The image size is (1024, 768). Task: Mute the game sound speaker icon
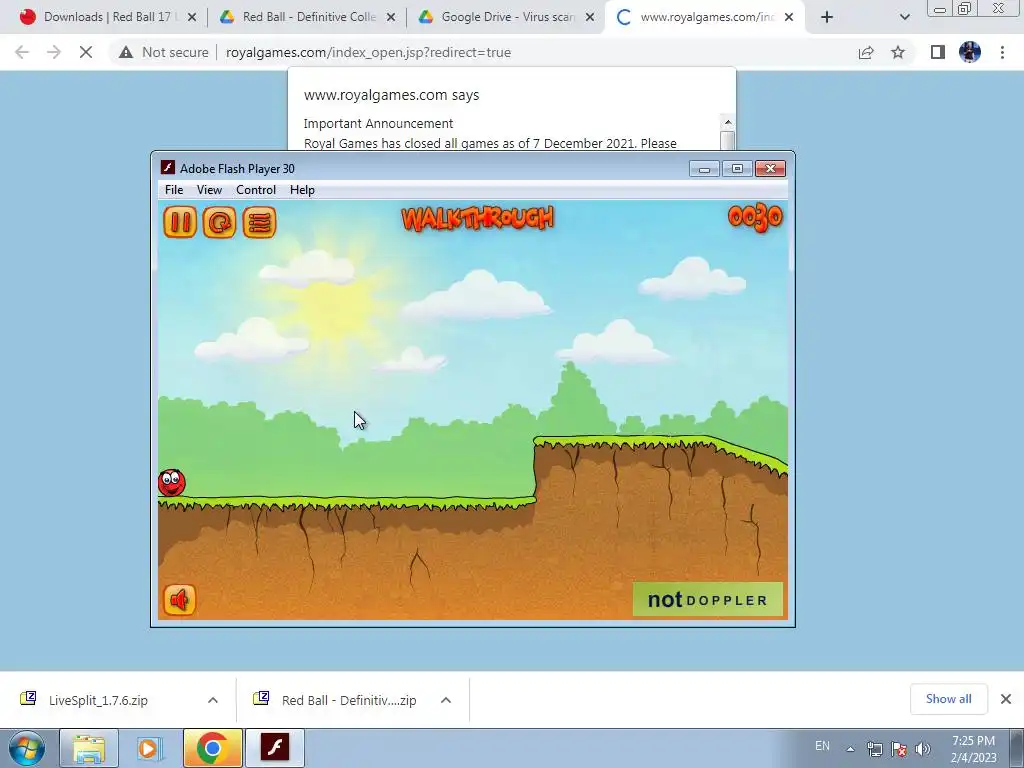(180, 600)
